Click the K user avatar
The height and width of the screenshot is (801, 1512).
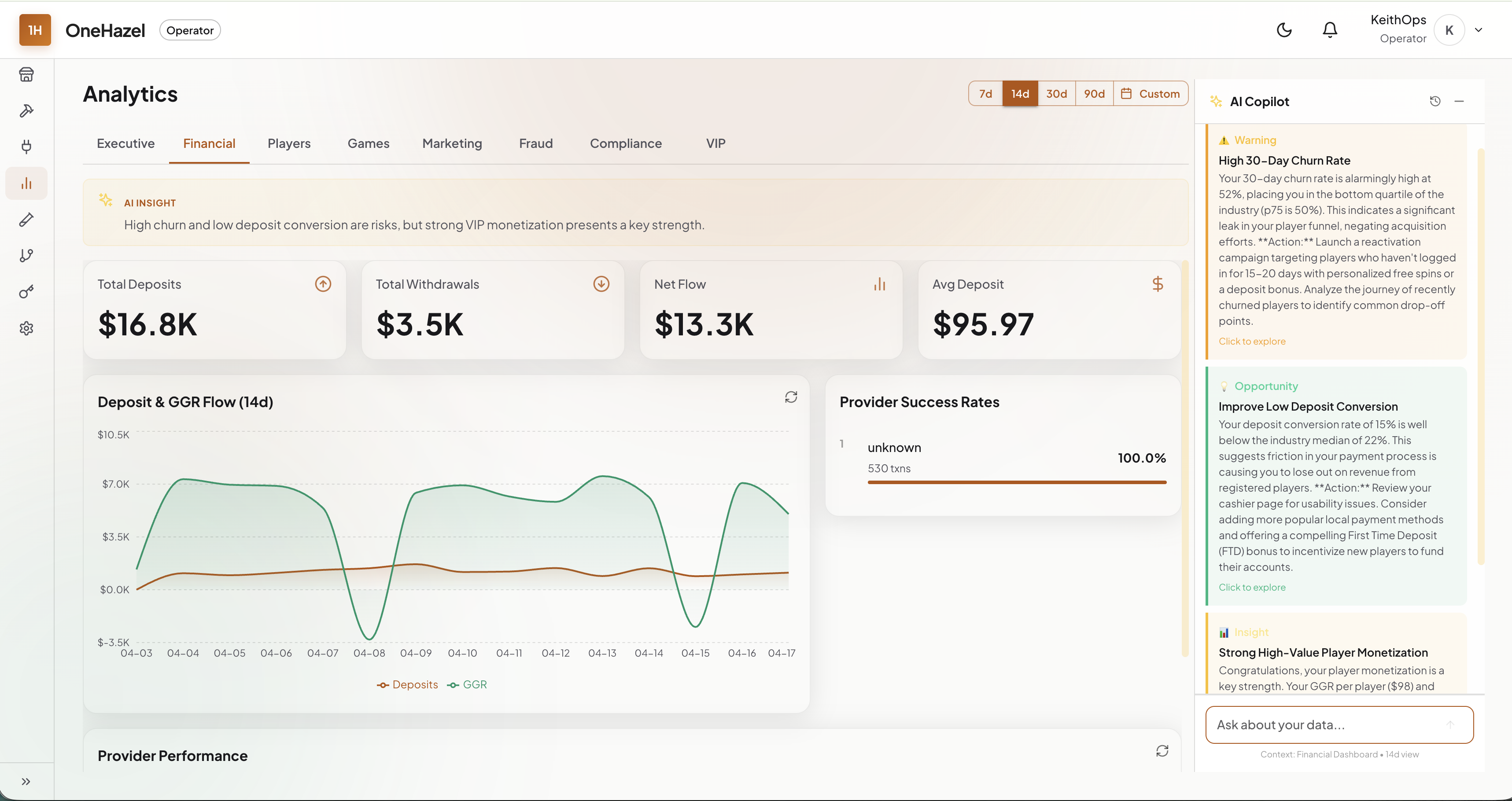tap(1449, 30)
